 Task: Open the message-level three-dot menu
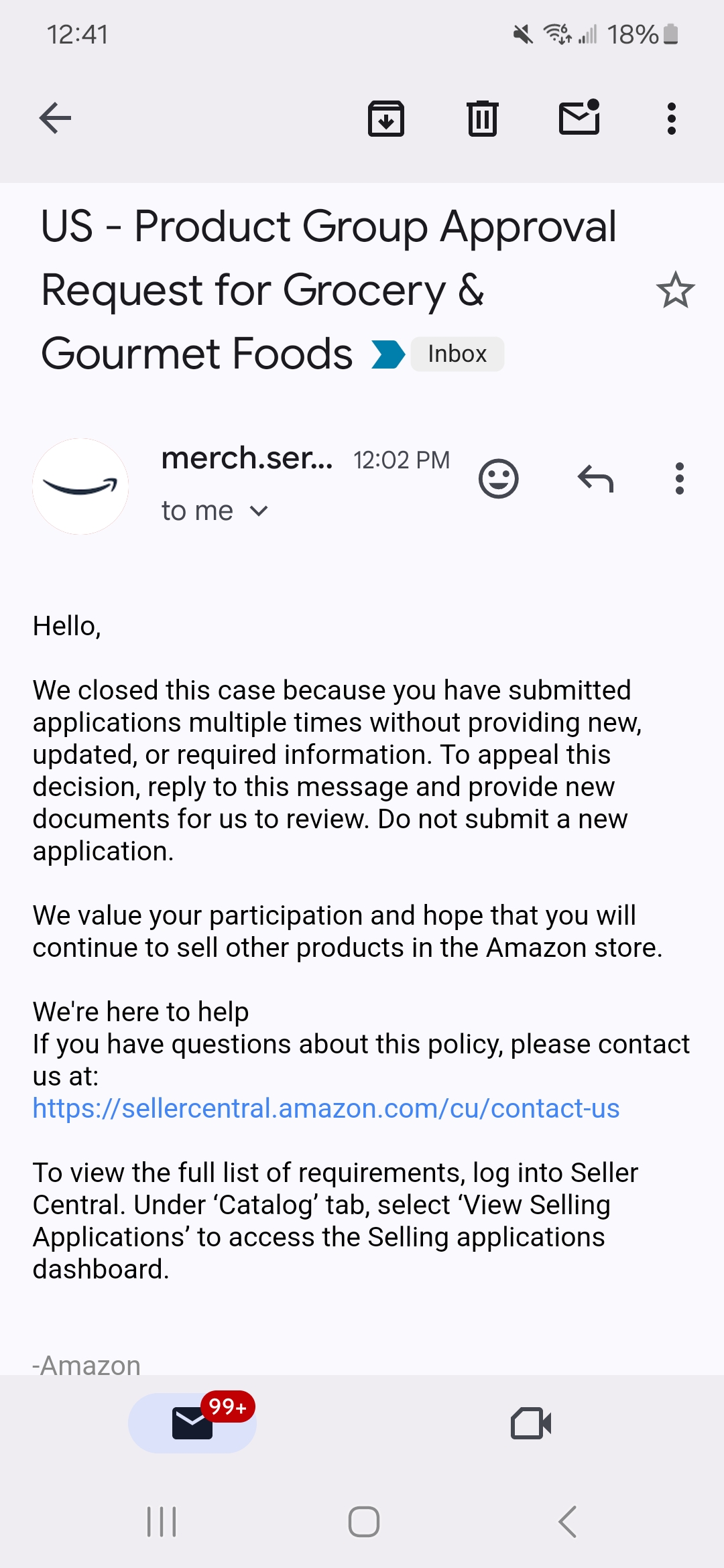pyautogui.click(x=680, y=478)
